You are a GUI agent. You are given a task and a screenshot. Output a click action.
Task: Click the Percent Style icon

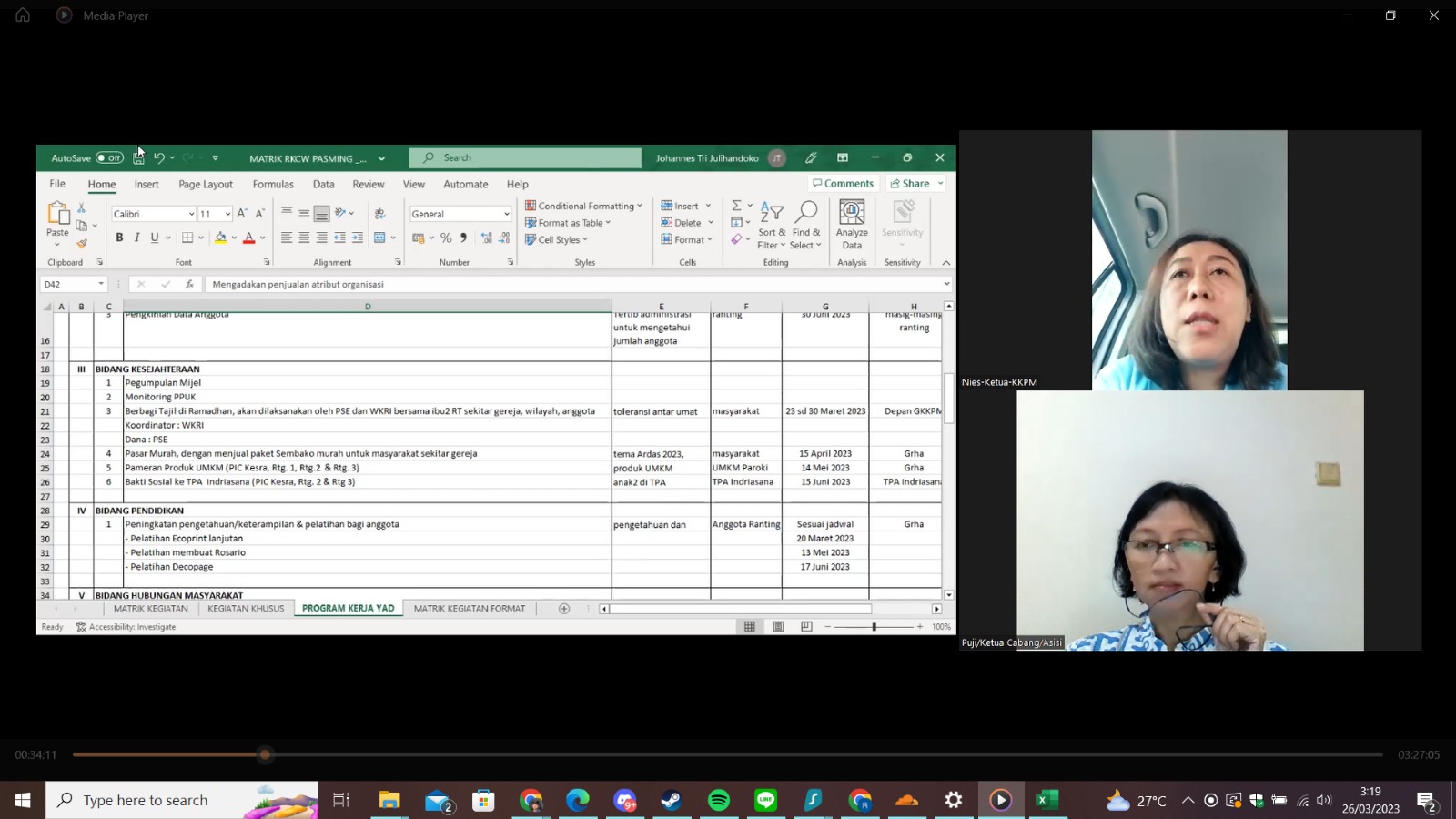pyautogui.click(x=446, y=238)
